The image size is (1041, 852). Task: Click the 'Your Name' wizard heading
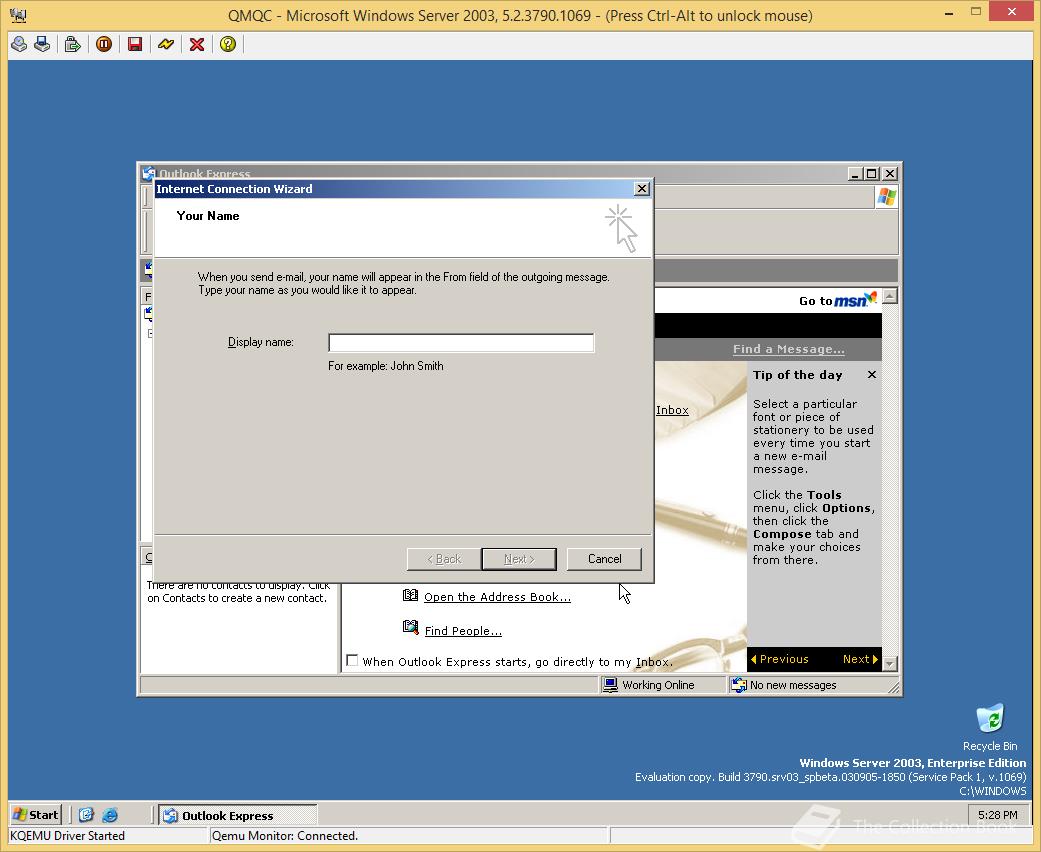pos(208,216)
